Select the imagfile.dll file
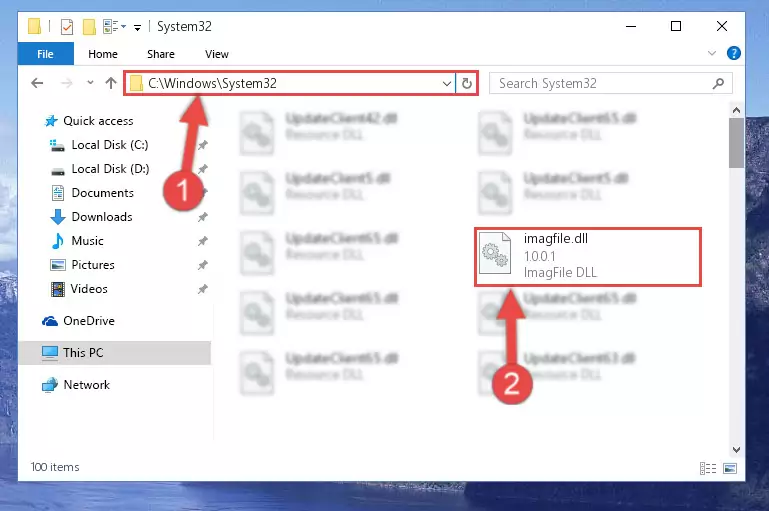The image size is (769, 511). [588, 256]
